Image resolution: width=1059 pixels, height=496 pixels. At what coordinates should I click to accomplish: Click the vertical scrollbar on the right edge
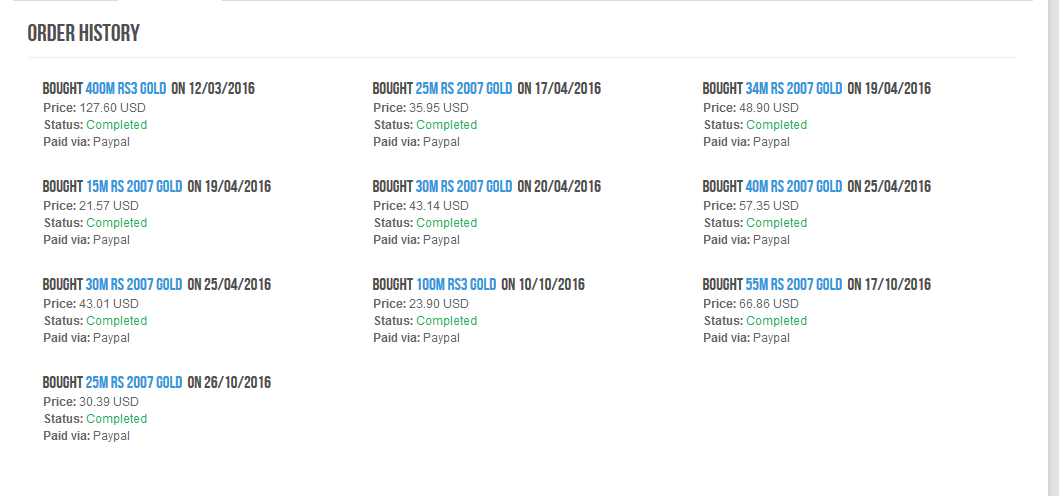1053,248
